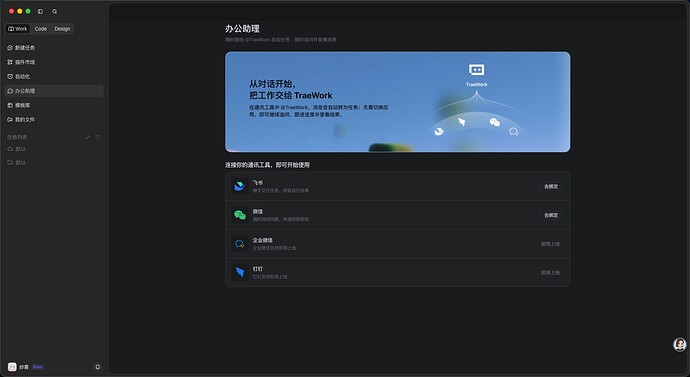The height and width of the screenshot is (377, 690).
Task: Click the user avatar at sidebar bottom
Action: [x=12, y=367]
